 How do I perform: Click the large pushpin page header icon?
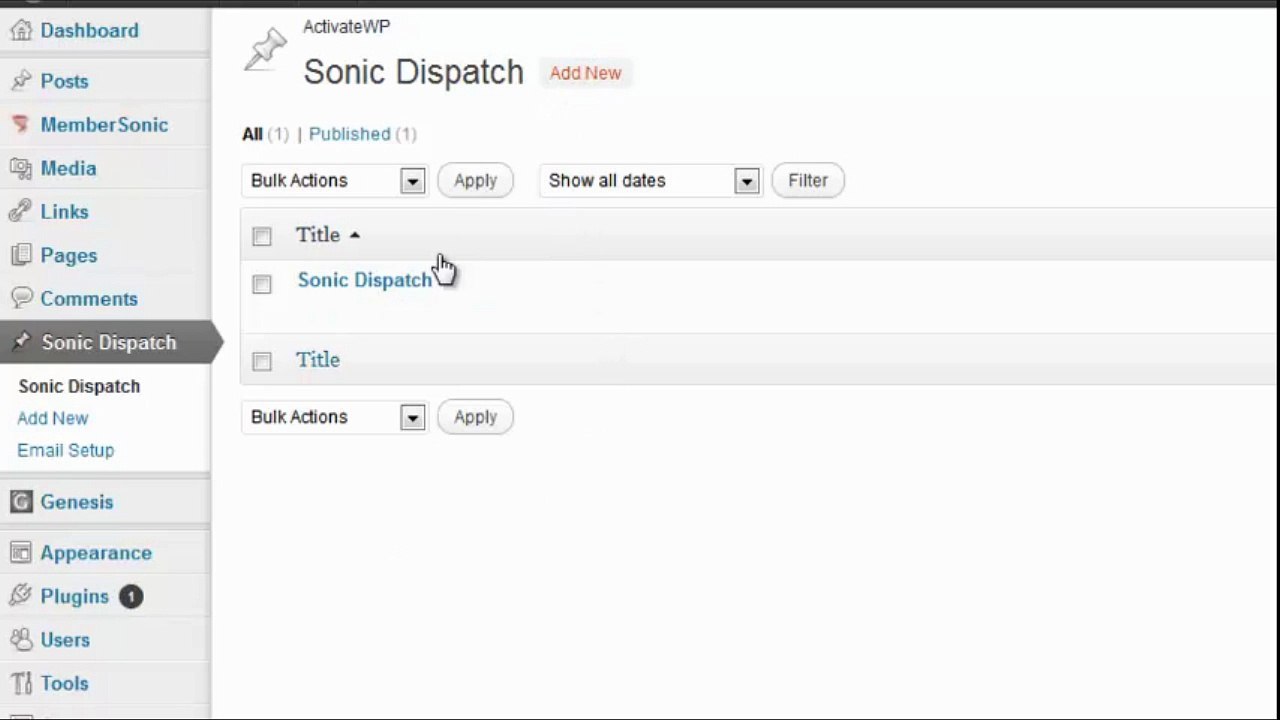(265, 48)
